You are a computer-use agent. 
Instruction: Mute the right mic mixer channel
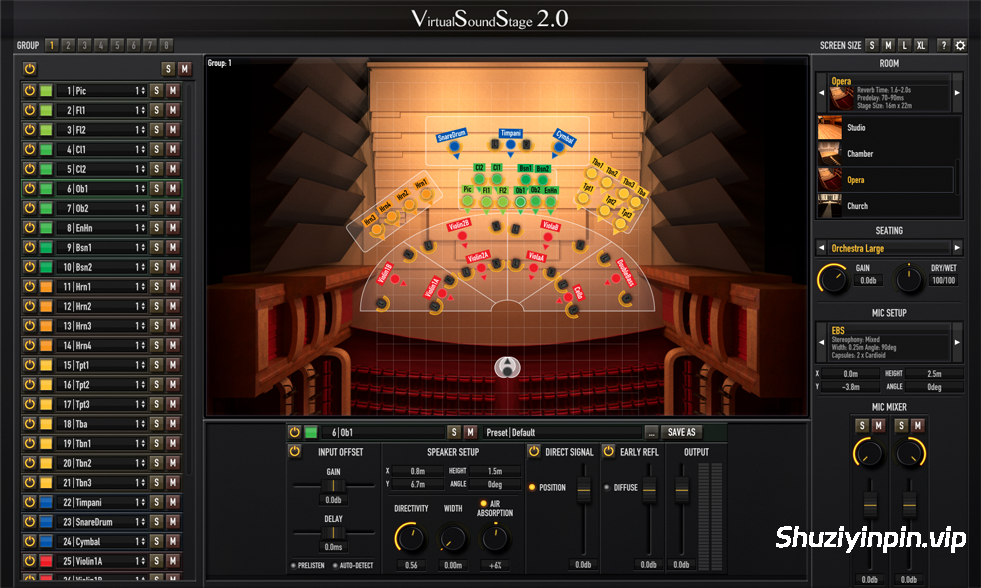coord(918,425)
